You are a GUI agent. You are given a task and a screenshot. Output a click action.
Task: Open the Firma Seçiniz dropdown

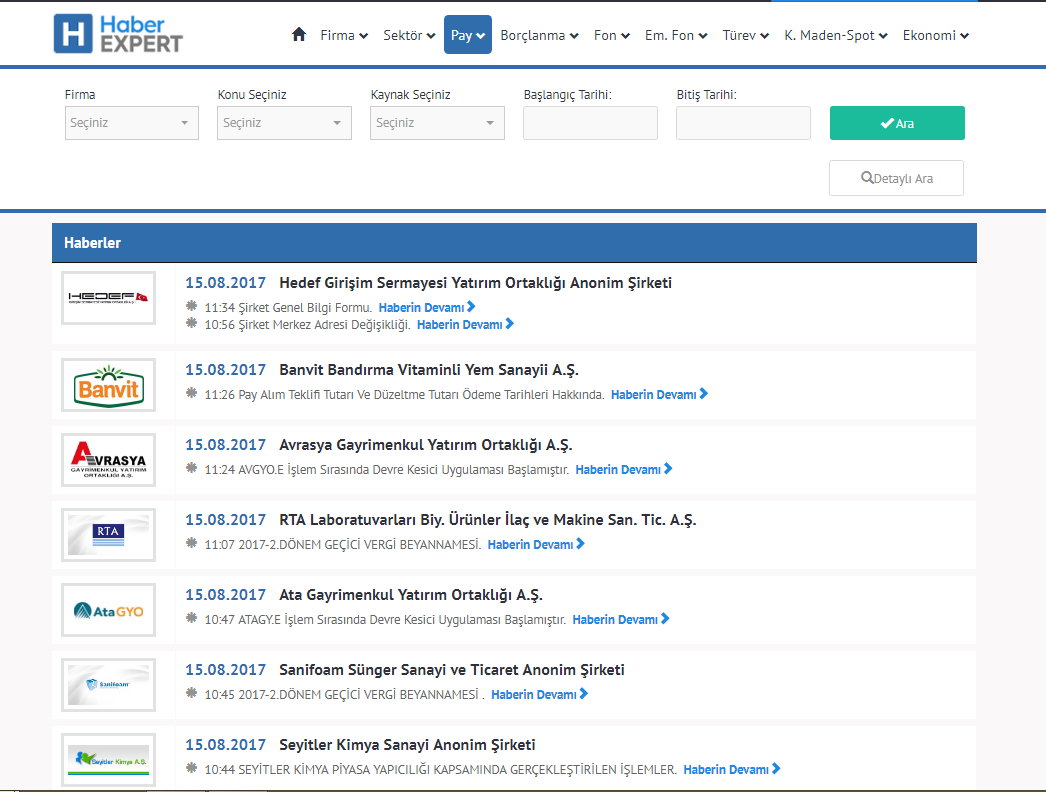tap(131, 123)
